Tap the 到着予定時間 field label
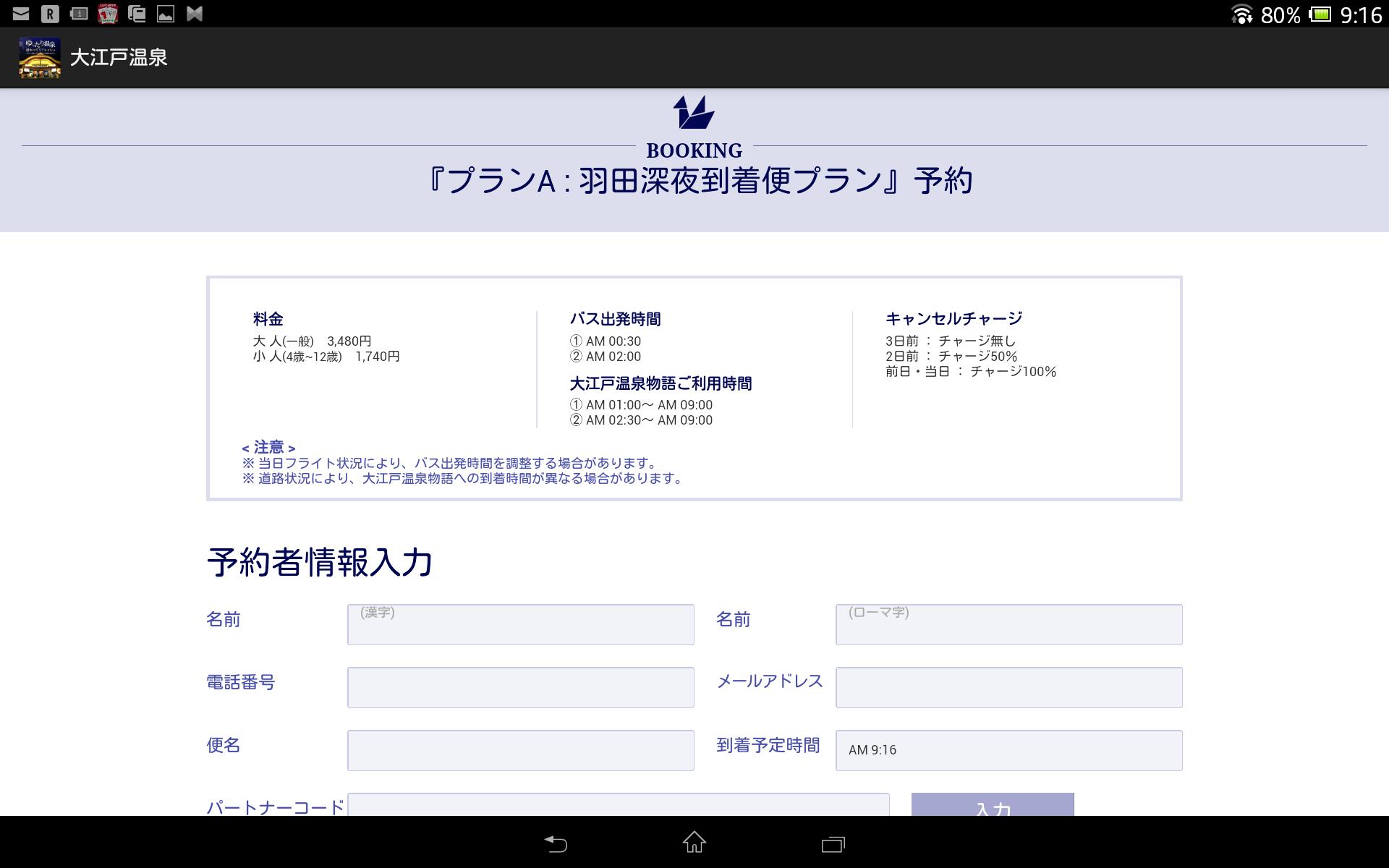The image size is (1389, 868). click(x=768, y=745)
